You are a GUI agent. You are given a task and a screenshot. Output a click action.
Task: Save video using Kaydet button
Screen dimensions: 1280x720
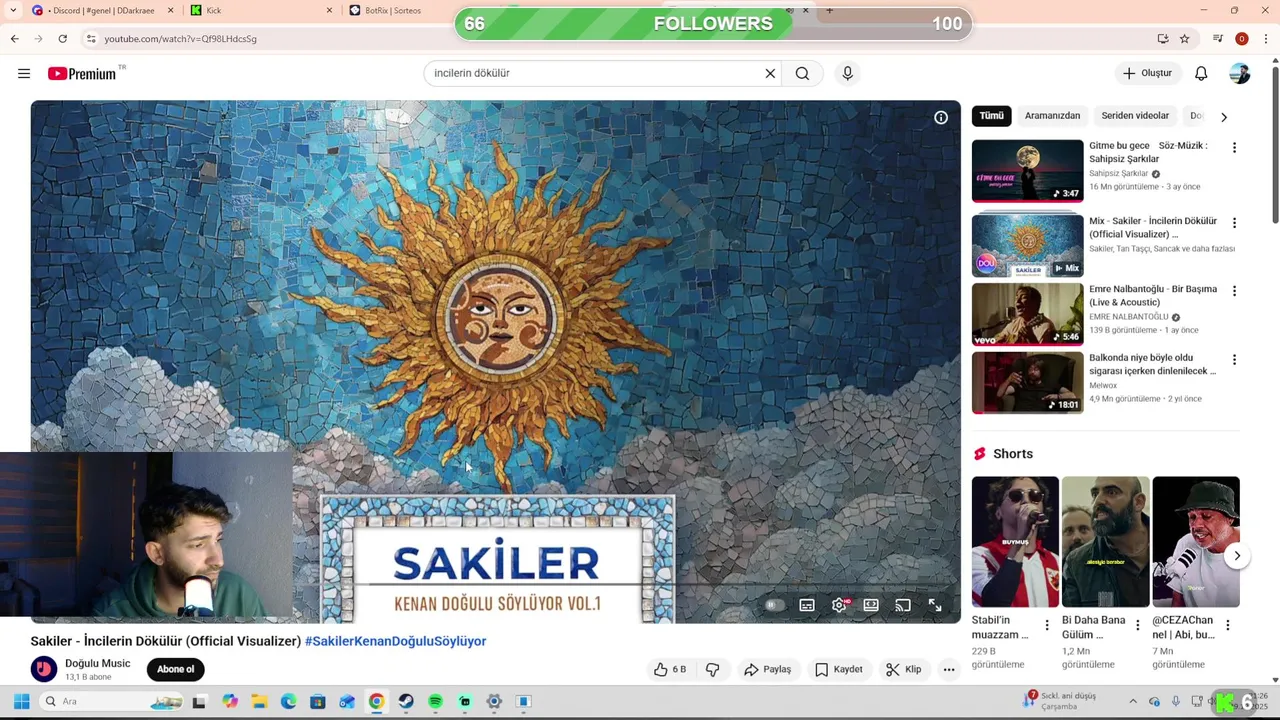pos(838,669)
